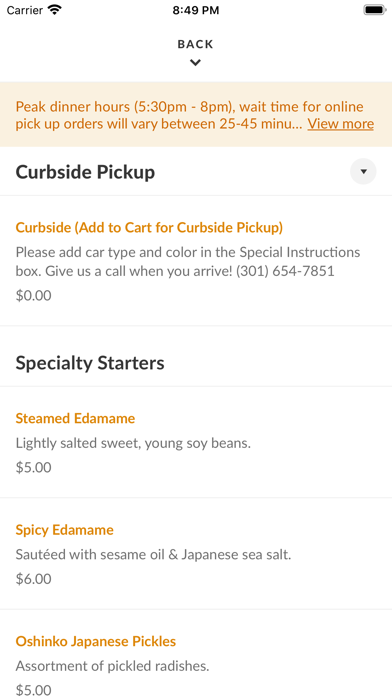Tap the battery icon in status bar
This screenshot has width=392, height=696.
click(374, 10)
